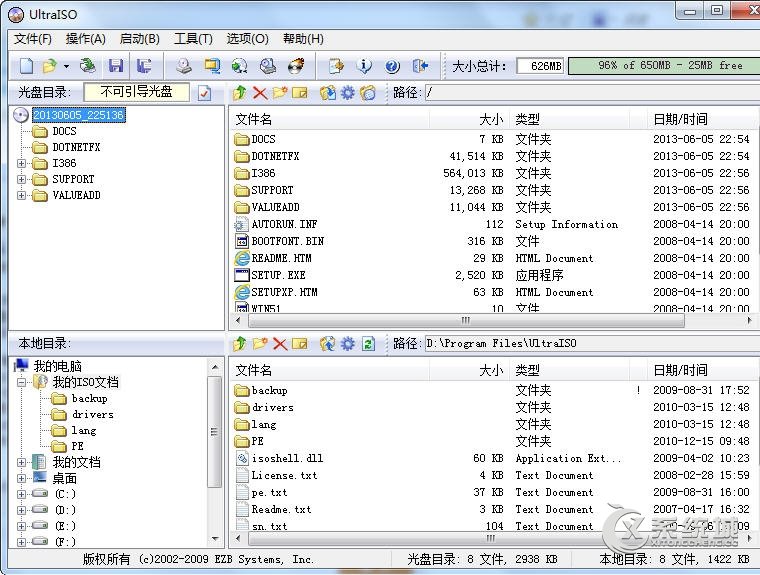
Task: Expand the I386 folder in disc tree
Action: 21,163
